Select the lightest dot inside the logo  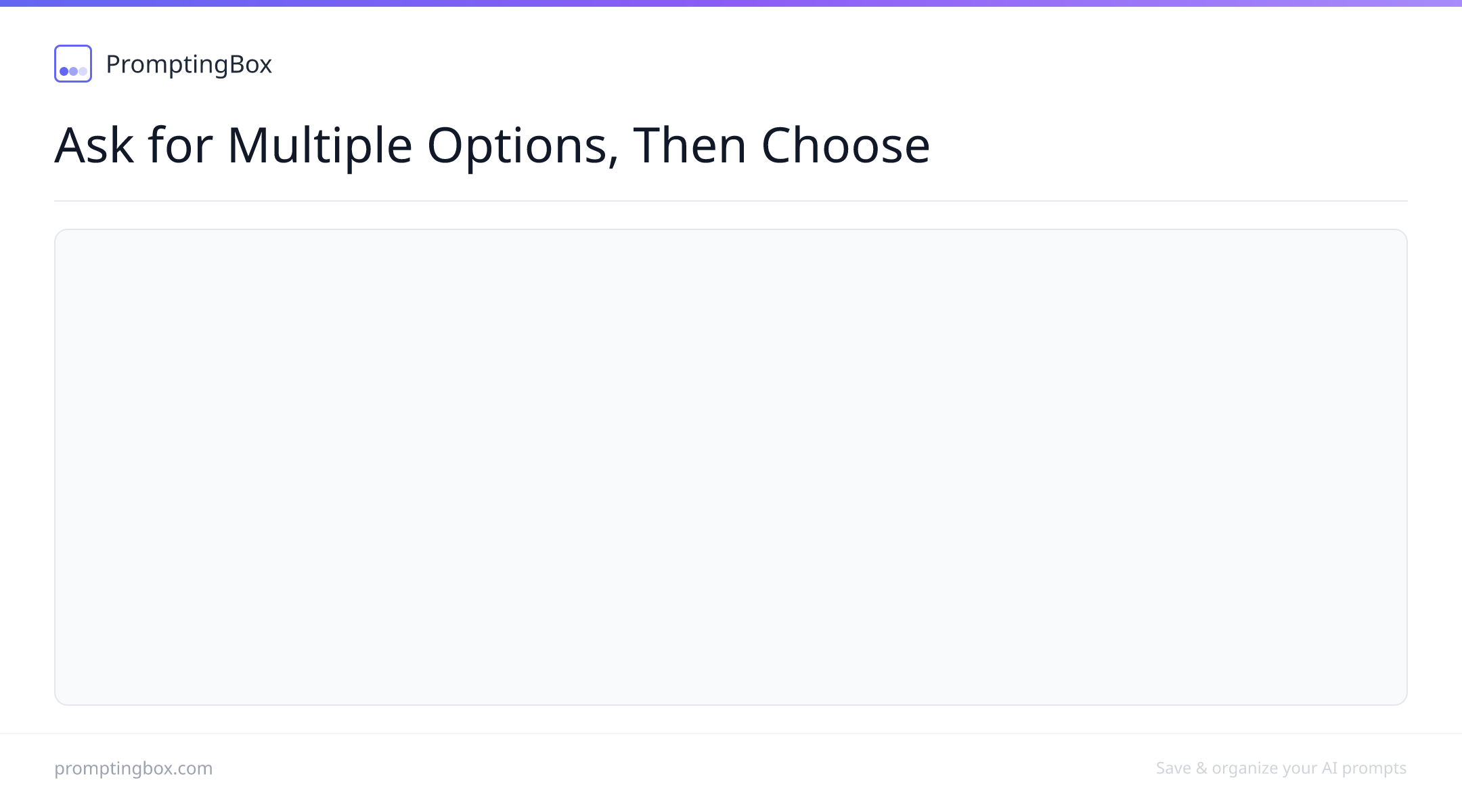click(x=83, y=71)
